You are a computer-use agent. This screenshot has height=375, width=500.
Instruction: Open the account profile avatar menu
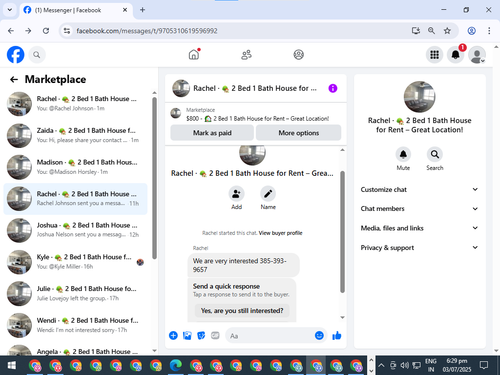click(477, 55)
